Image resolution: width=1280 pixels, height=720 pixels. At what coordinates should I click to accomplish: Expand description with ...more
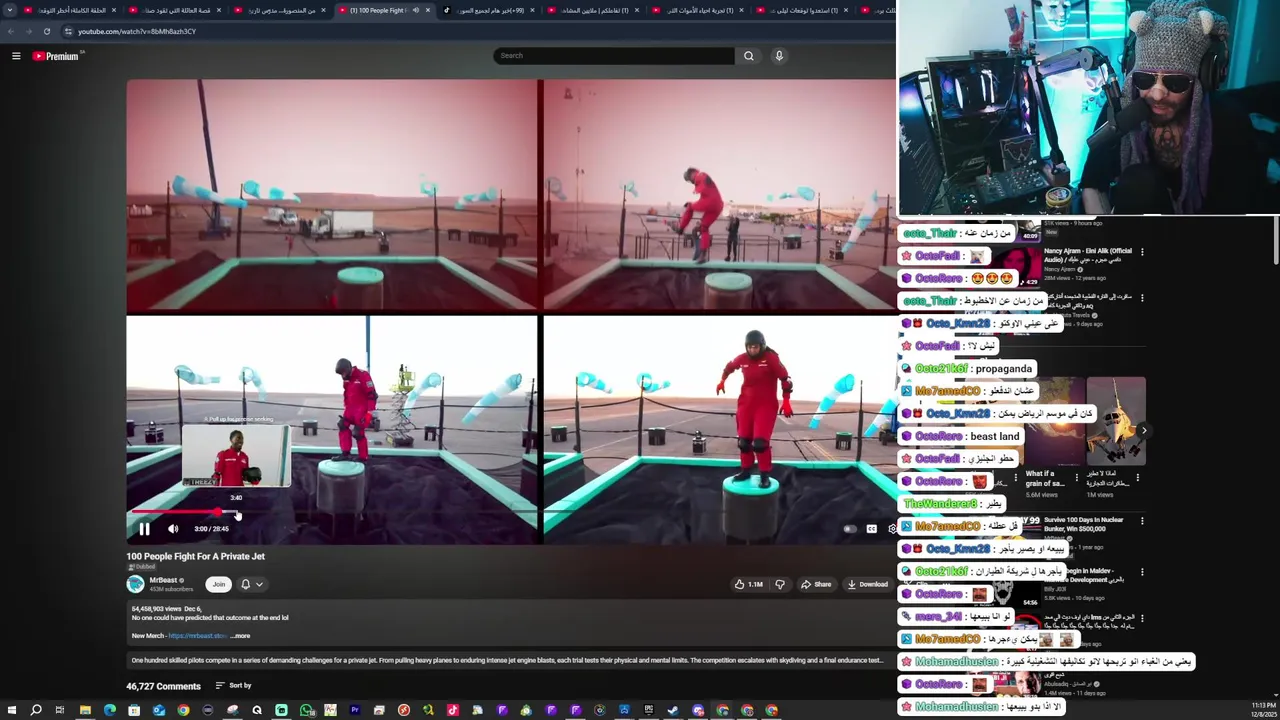point(241,636)
